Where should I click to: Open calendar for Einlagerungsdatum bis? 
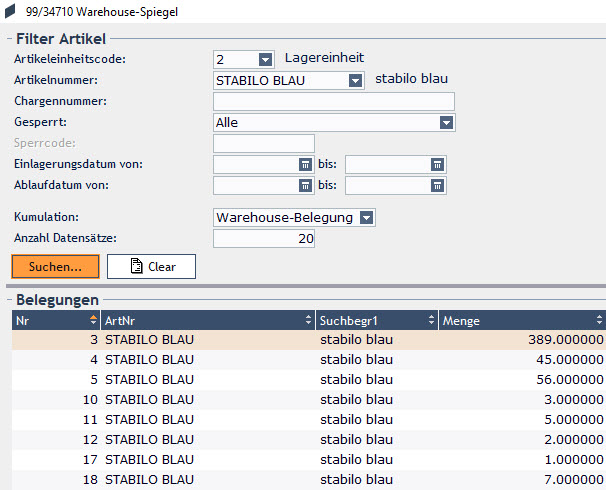pyautogui.click(x=437, y=165)
